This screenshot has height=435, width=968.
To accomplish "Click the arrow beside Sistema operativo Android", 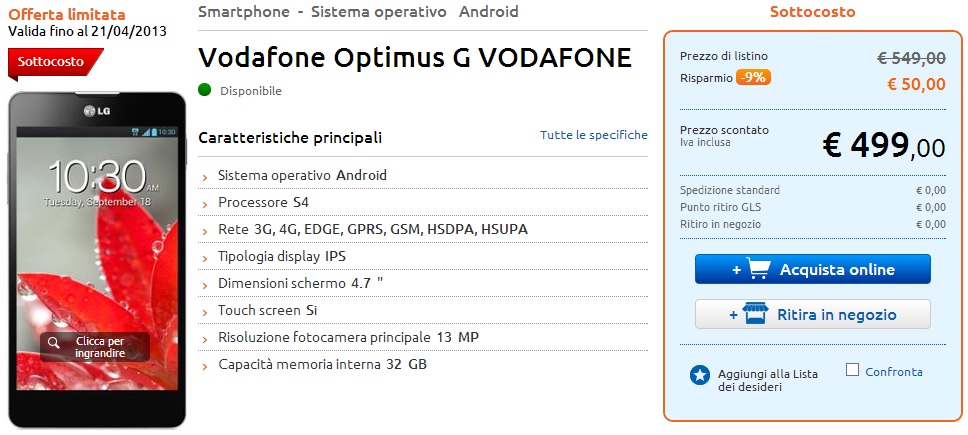I will pyautogui.click(x=205, y=176).
